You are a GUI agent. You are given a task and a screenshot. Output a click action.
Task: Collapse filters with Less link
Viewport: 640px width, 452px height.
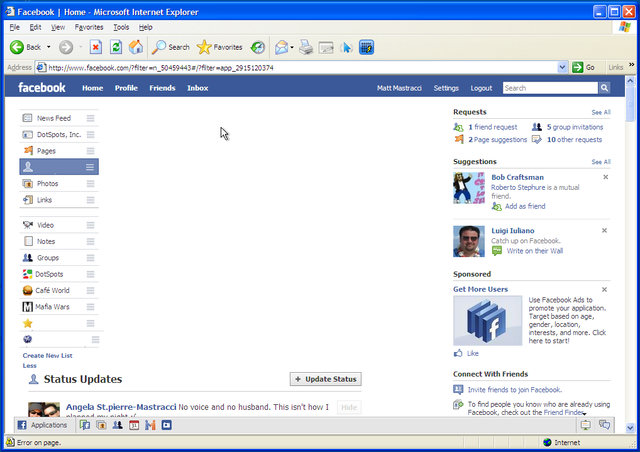[29, 365]
